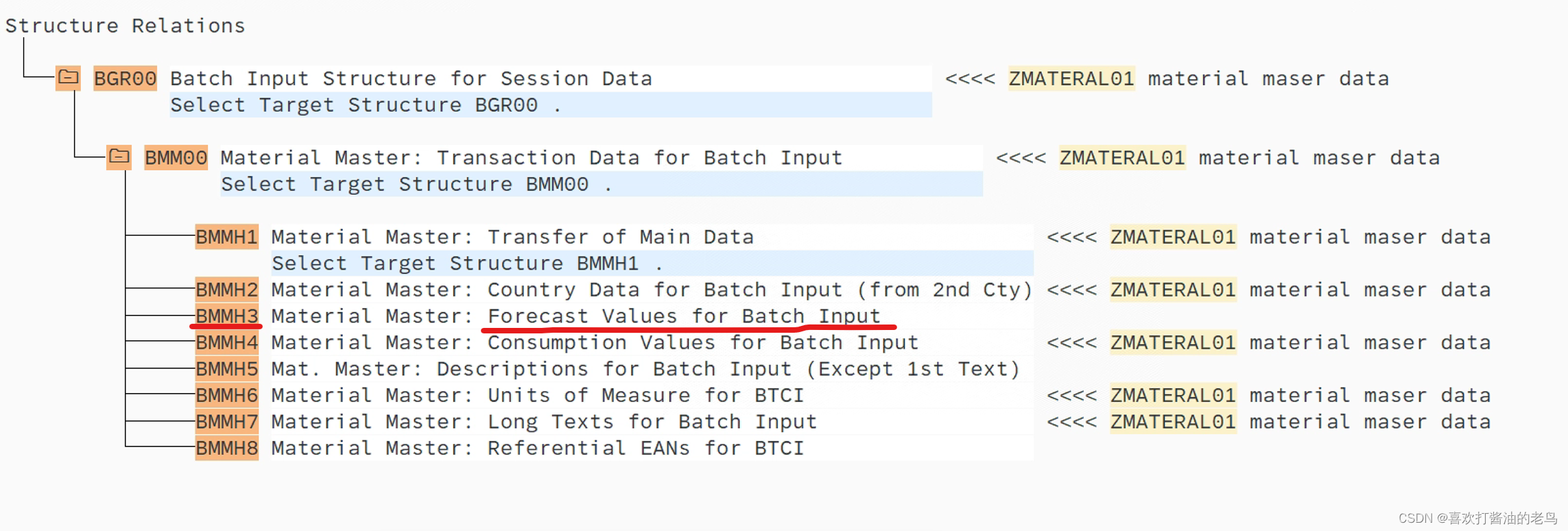1568x531 pixels.
Task: Select the BMM00 structure label
Action: pyautogui.click(x=175, y=157)
